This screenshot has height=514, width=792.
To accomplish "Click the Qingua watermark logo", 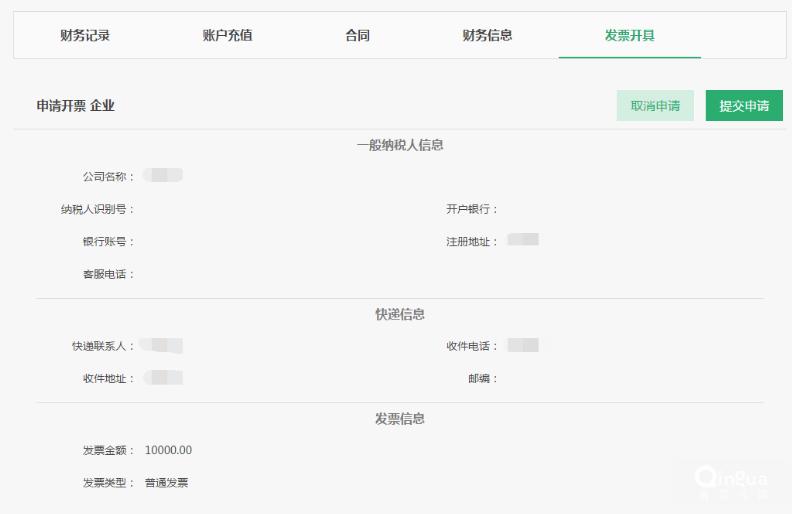I will pos(733,481).
